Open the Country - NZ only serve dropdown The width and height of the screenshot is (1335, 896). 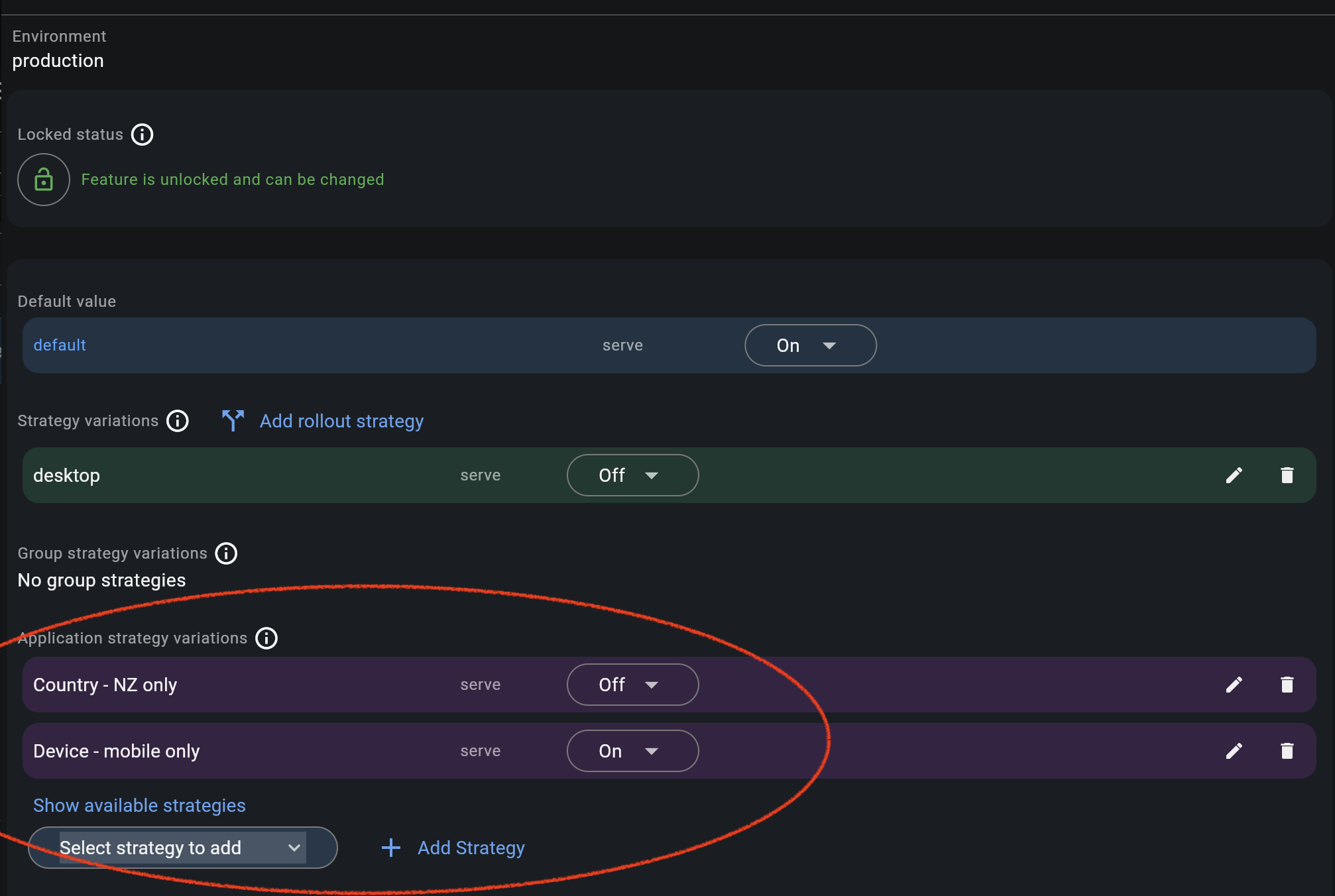(x=632, y=685)
